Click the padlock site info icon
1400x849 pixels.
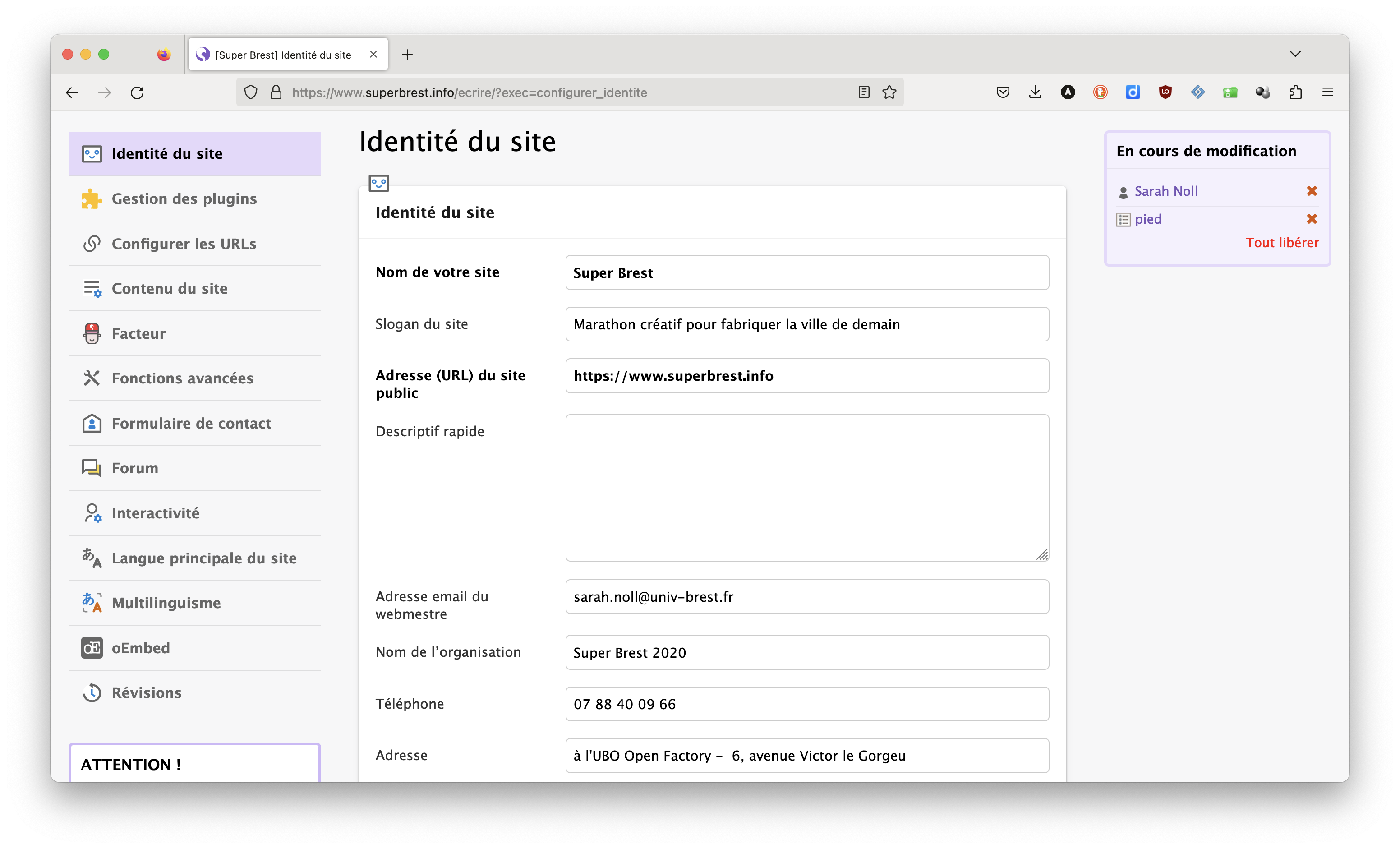[276, 92]
